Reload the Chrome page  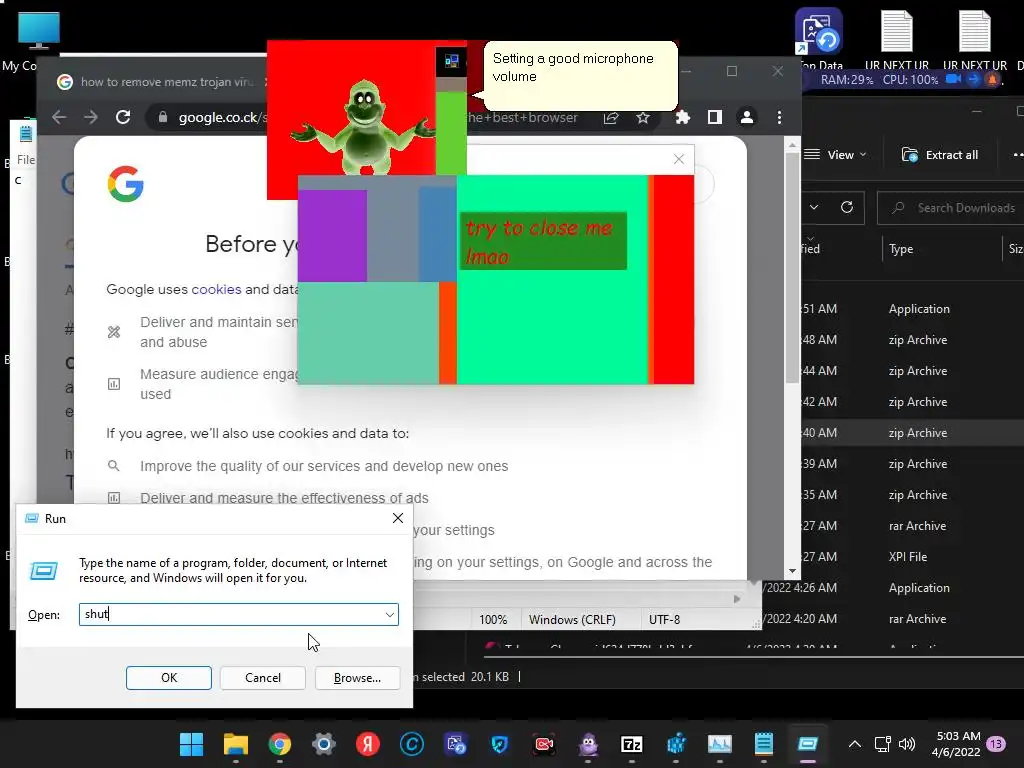click(123, 118)
